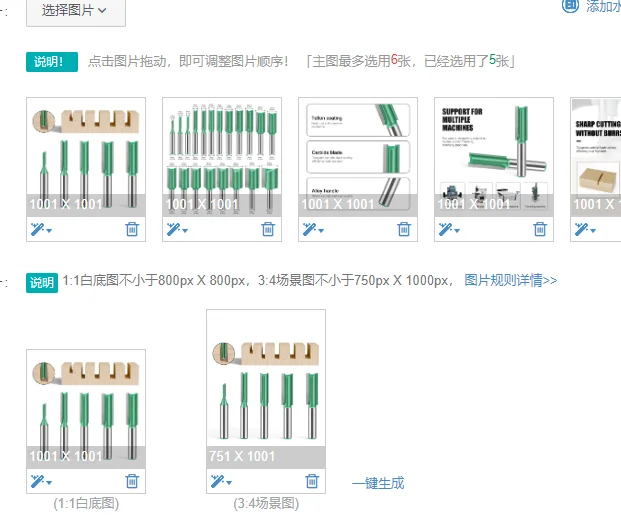Expand edit options arrow under the first main image
This screenshot has height=521, width=621.
49,230
